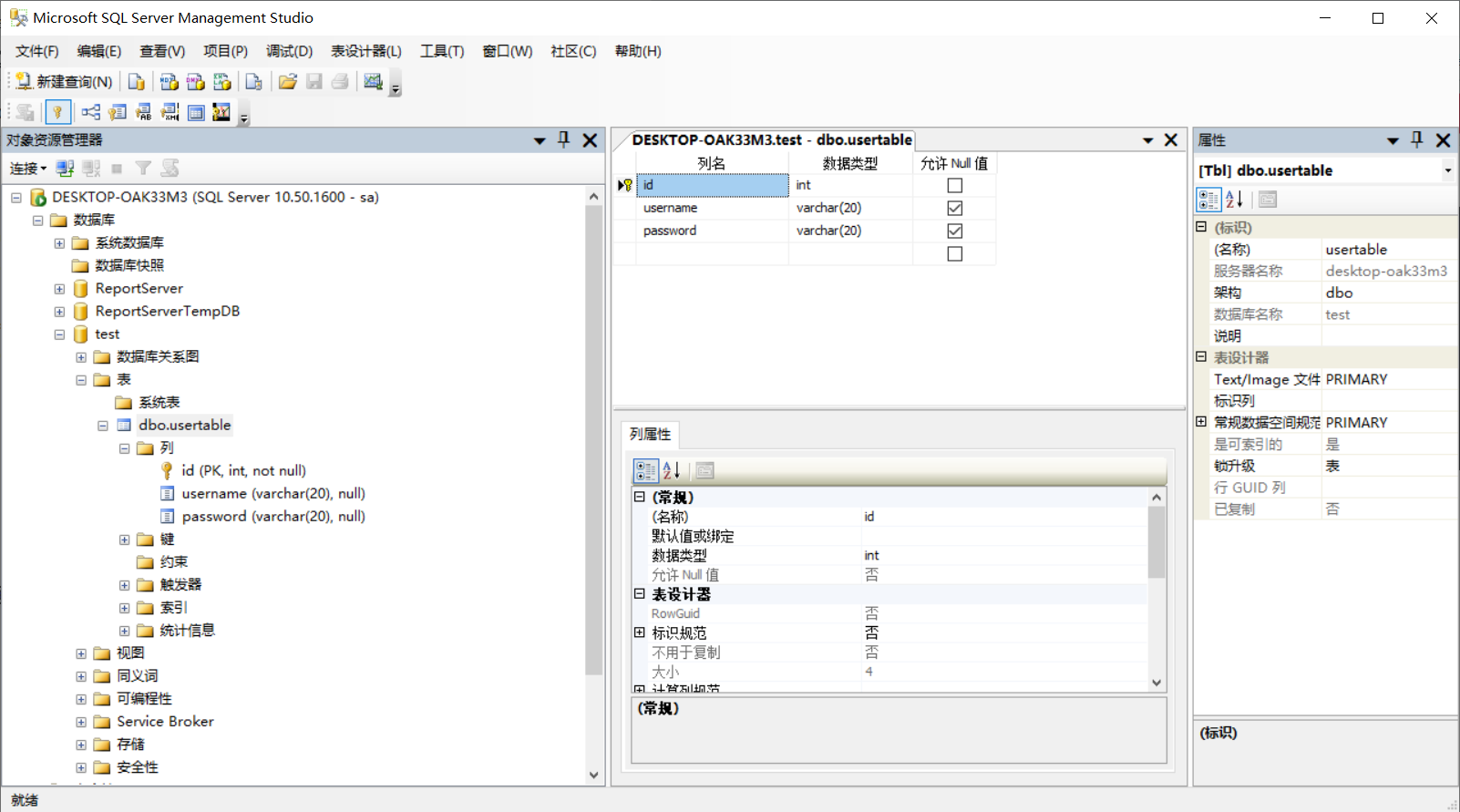Expand the 键 folder node
Image resolution: width=1460 pixels, height=812 pixels.
click(125, 540)
